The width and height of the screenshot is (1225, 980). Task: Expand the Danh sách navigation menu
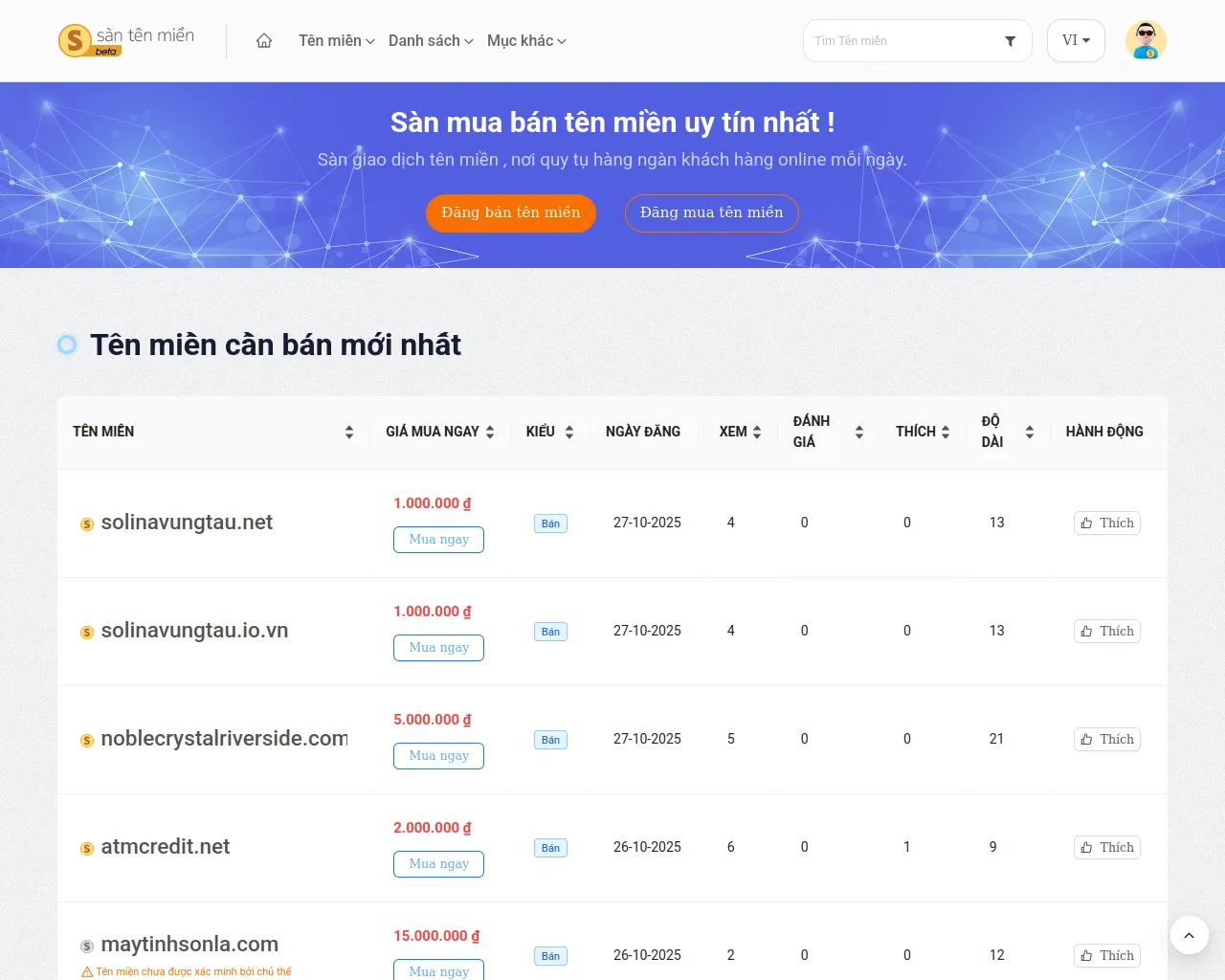[431, 40]
